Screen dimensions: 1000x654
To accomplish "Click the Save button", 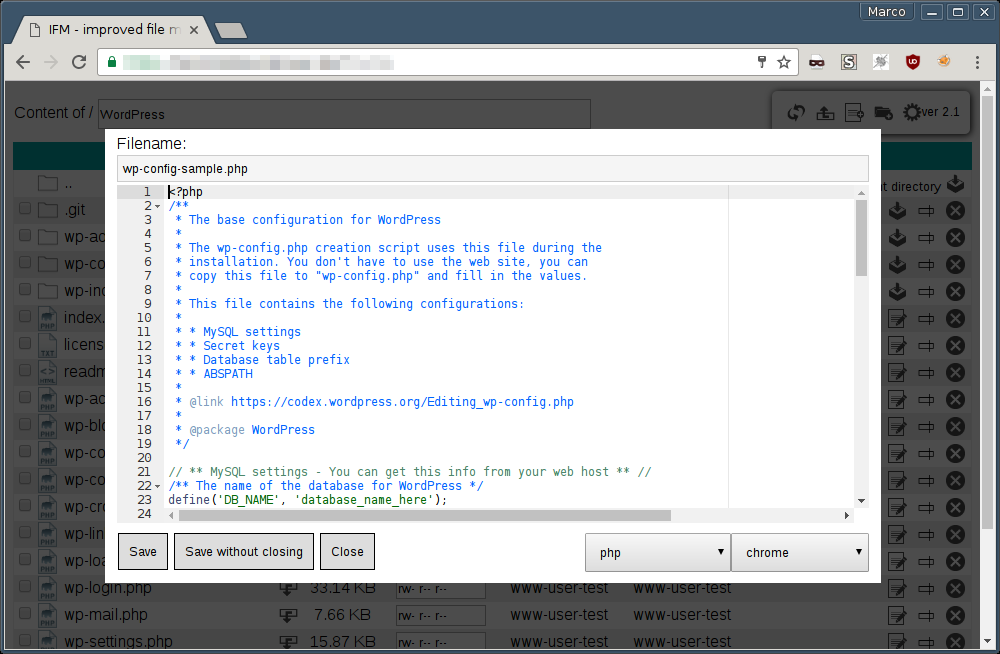I will tap(143, 551).
